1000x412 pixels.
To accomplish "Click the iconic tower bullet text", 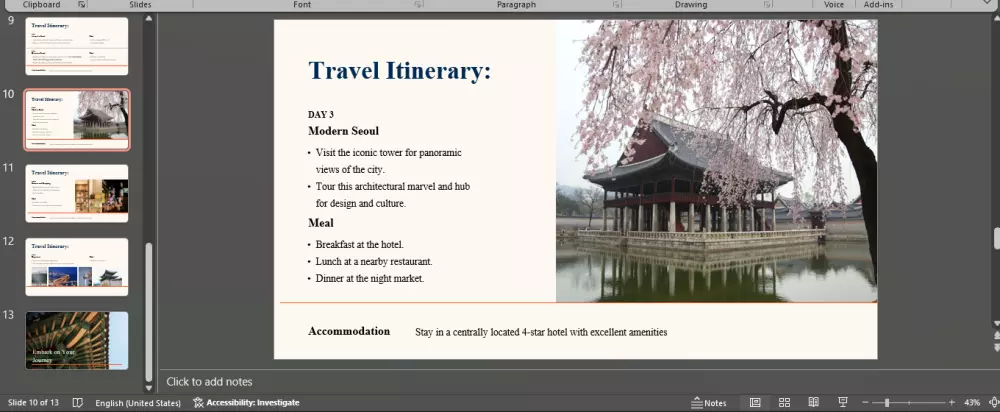I will pos(388,161).
